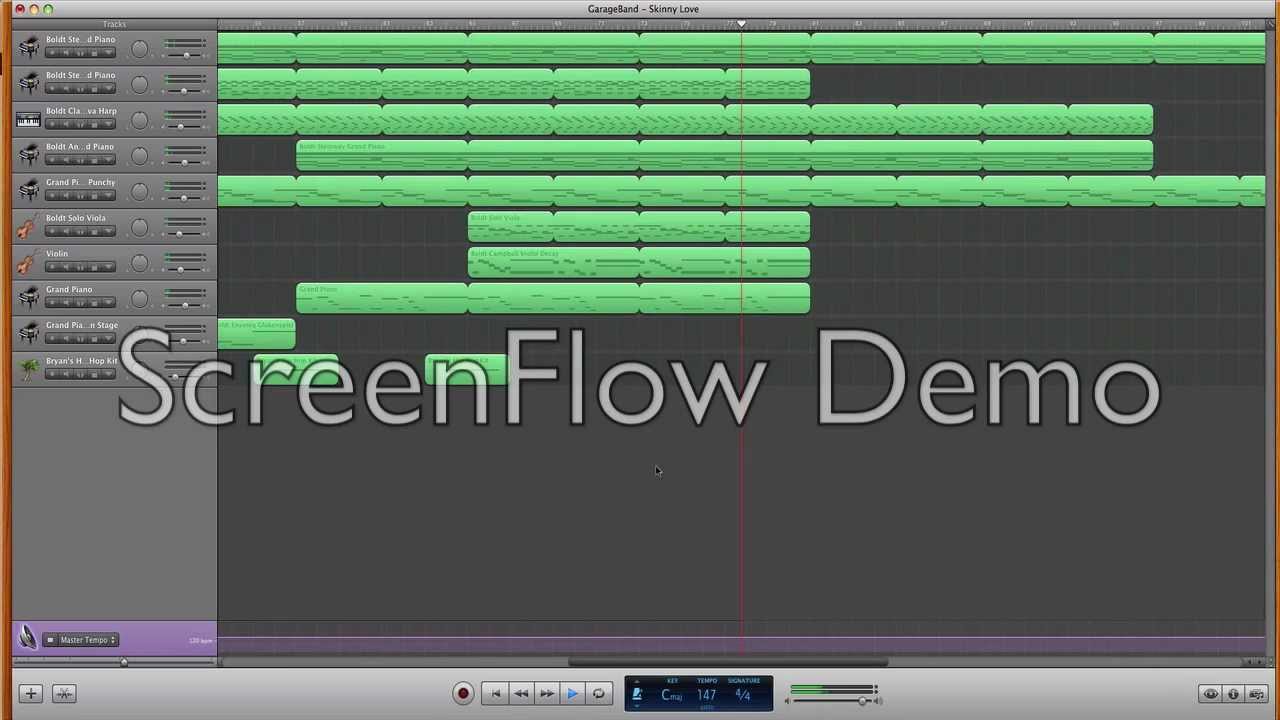Open the Cmaj key selector in LCD

(672, 695)
